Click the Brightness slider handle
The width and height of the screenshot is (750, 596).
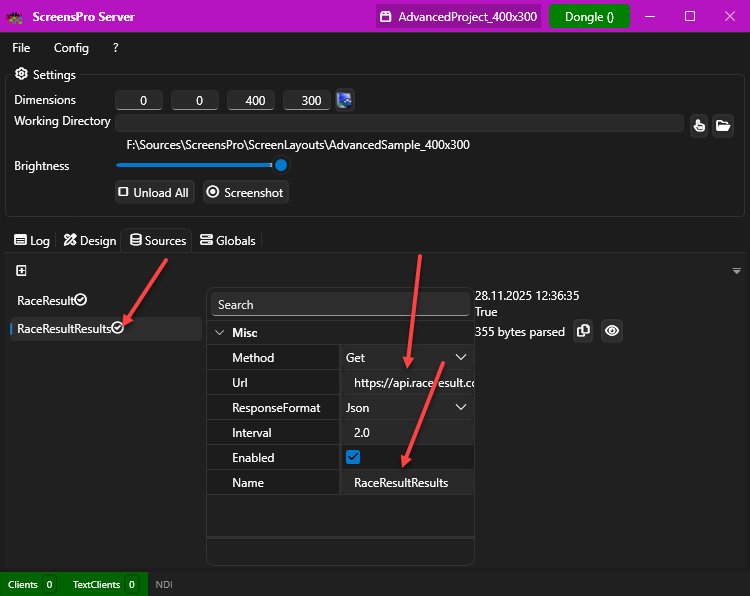pos(281,165)
